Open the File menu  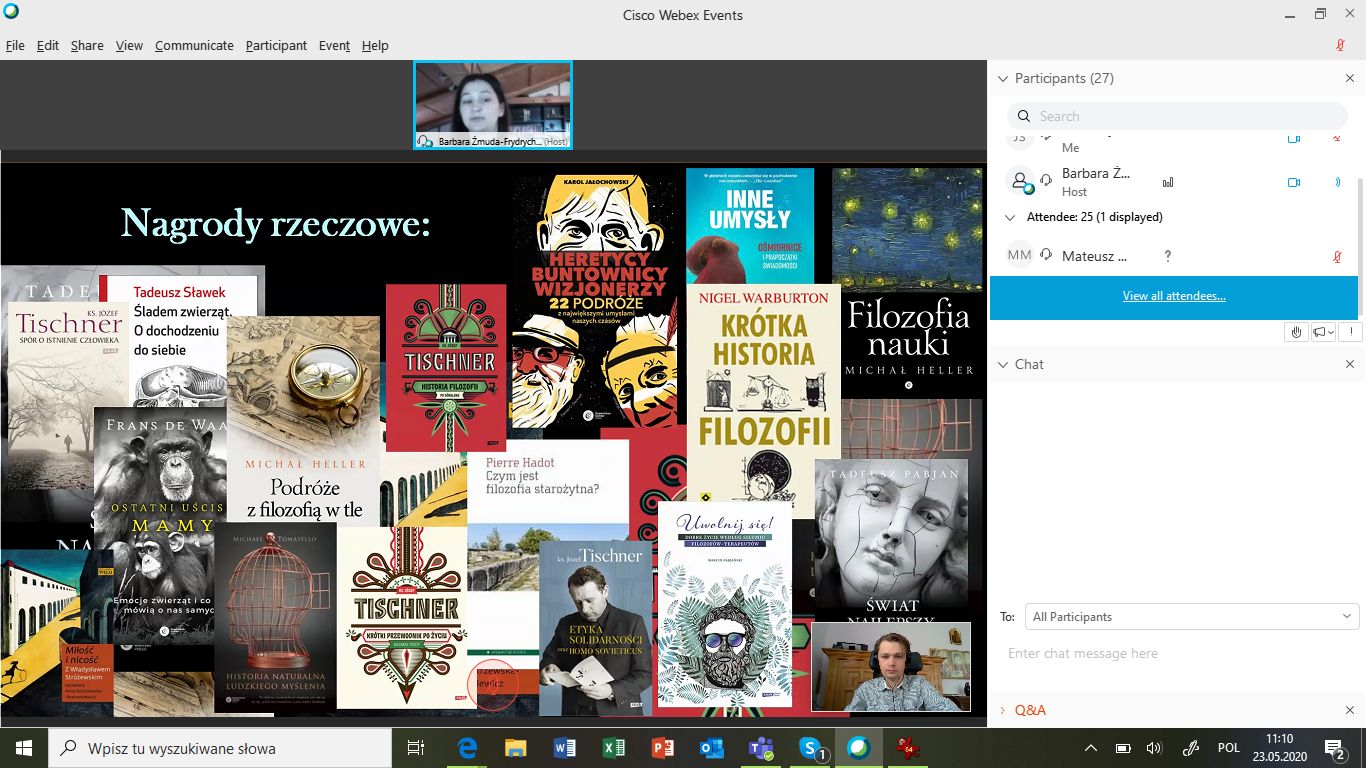(15, 46)
